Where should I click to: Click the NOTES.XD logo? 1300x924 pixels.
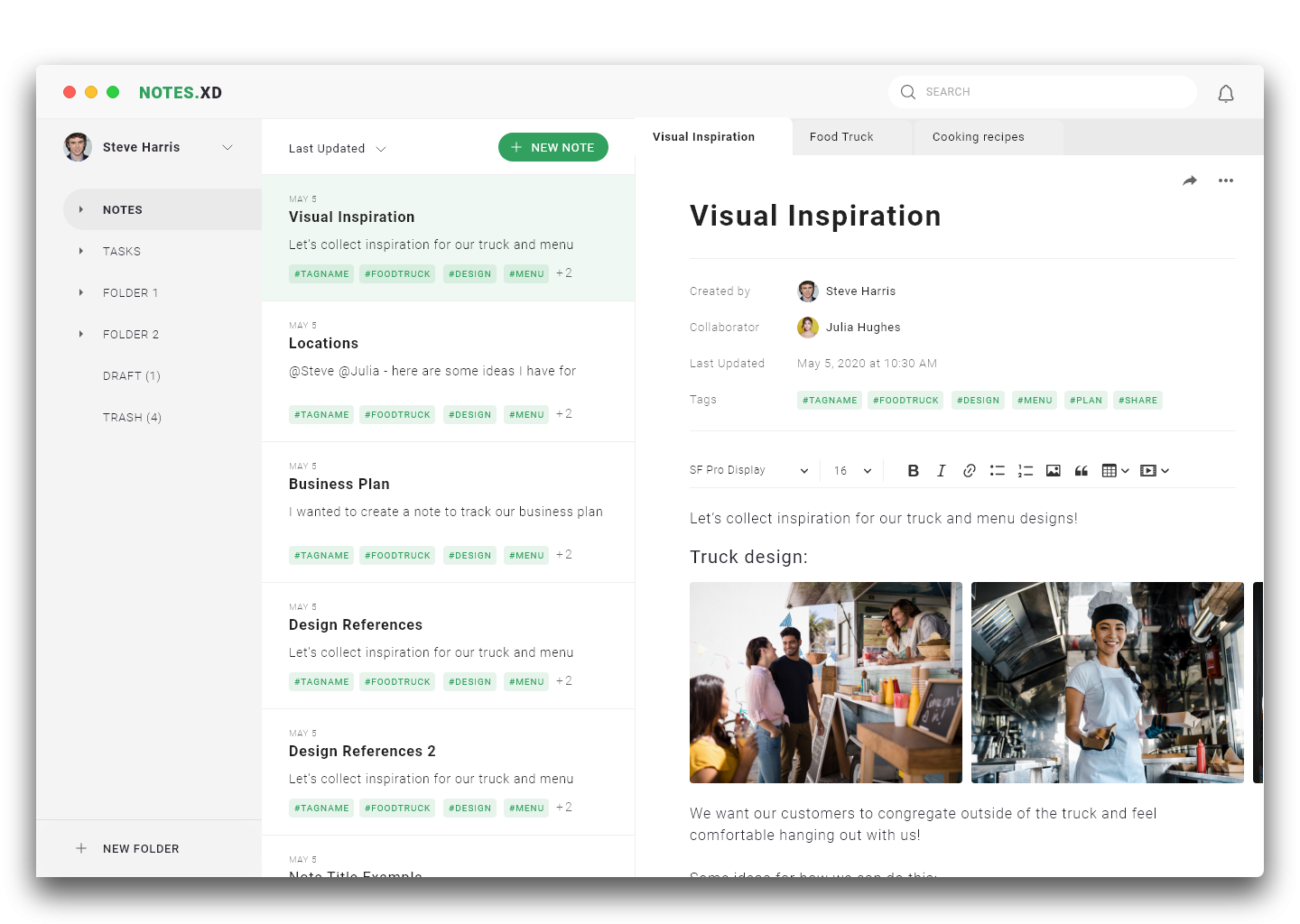(x=181, y=92)
